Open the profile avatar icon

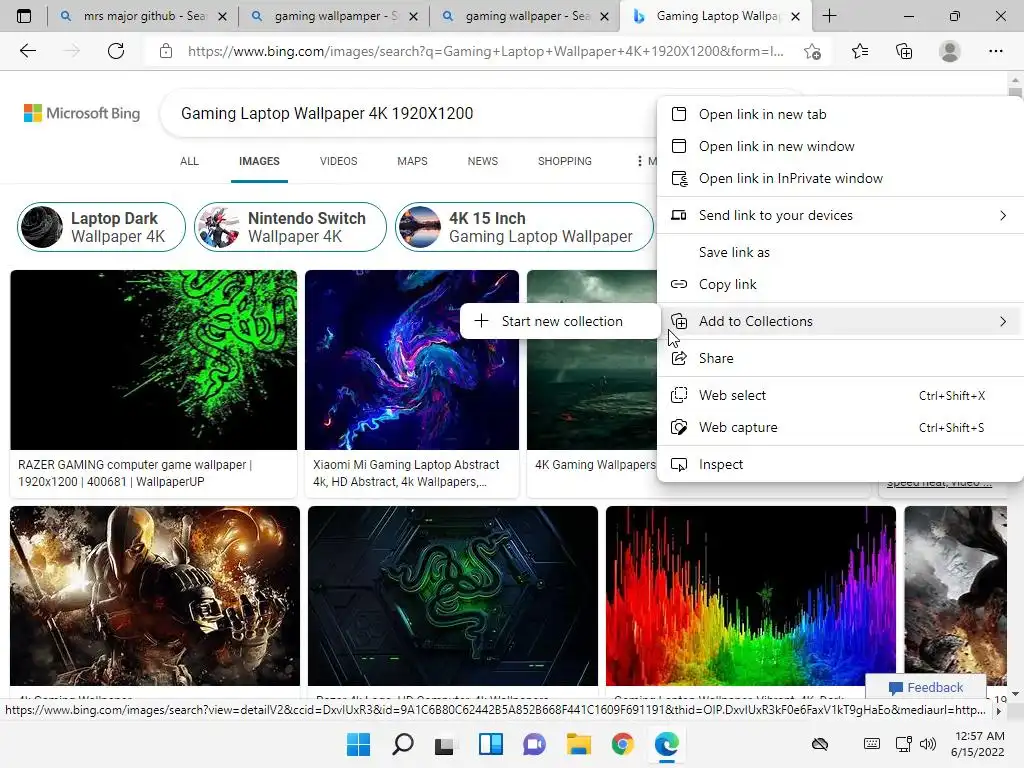(x=950, y=51)
